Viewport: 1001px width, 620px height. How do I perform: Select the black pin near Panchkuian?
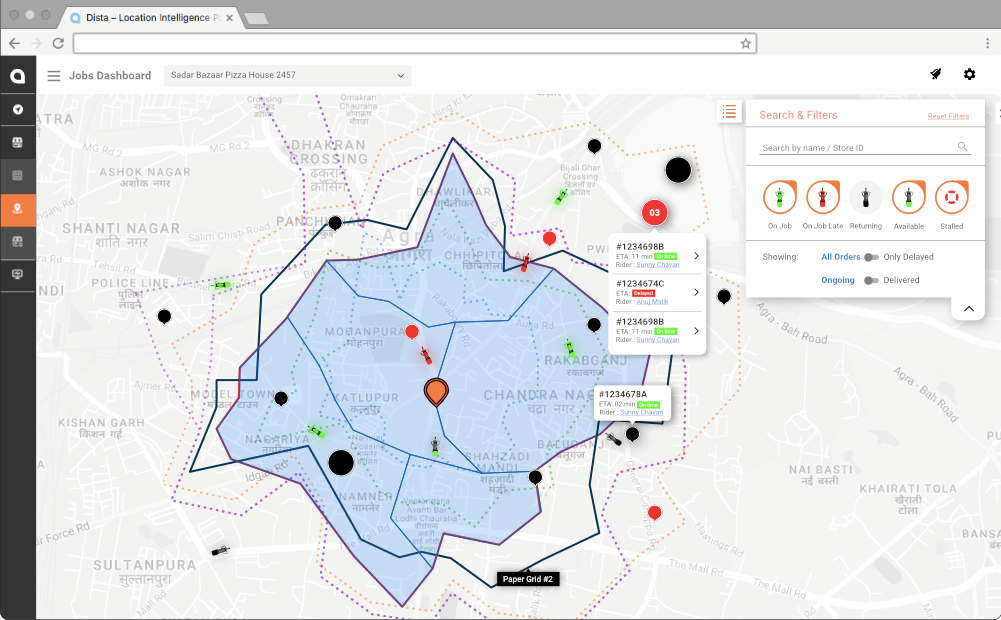335,223
